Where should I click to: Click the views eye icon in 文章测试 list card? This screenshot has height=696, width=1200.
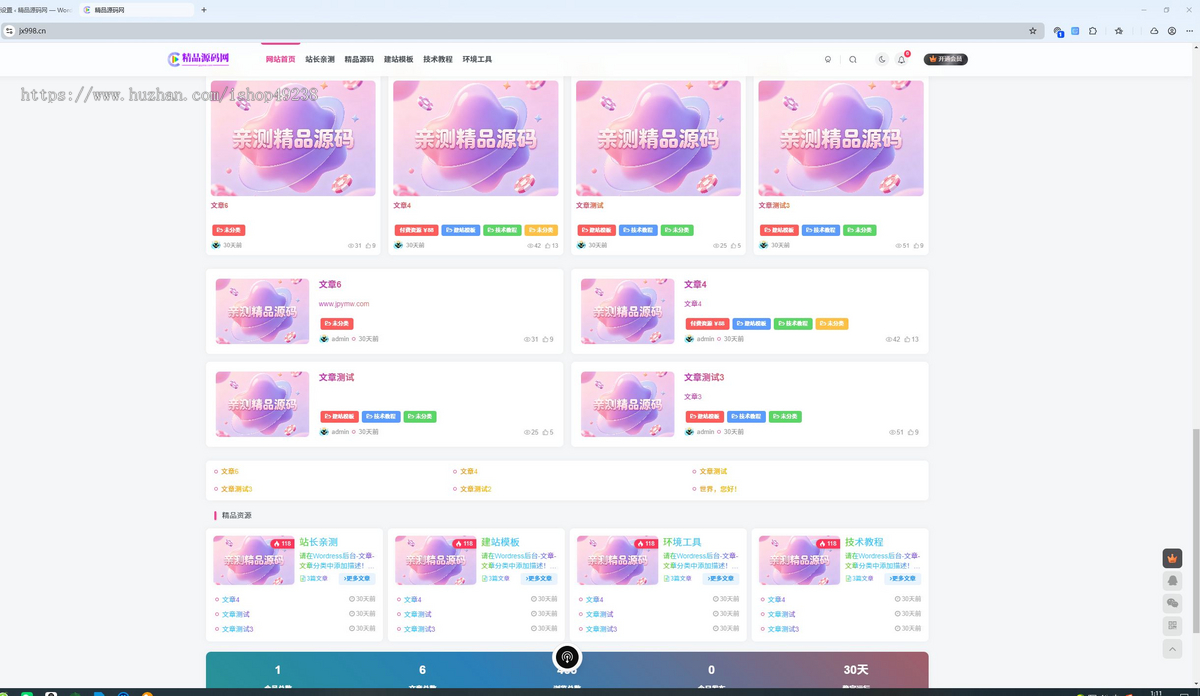pos(527,432)
